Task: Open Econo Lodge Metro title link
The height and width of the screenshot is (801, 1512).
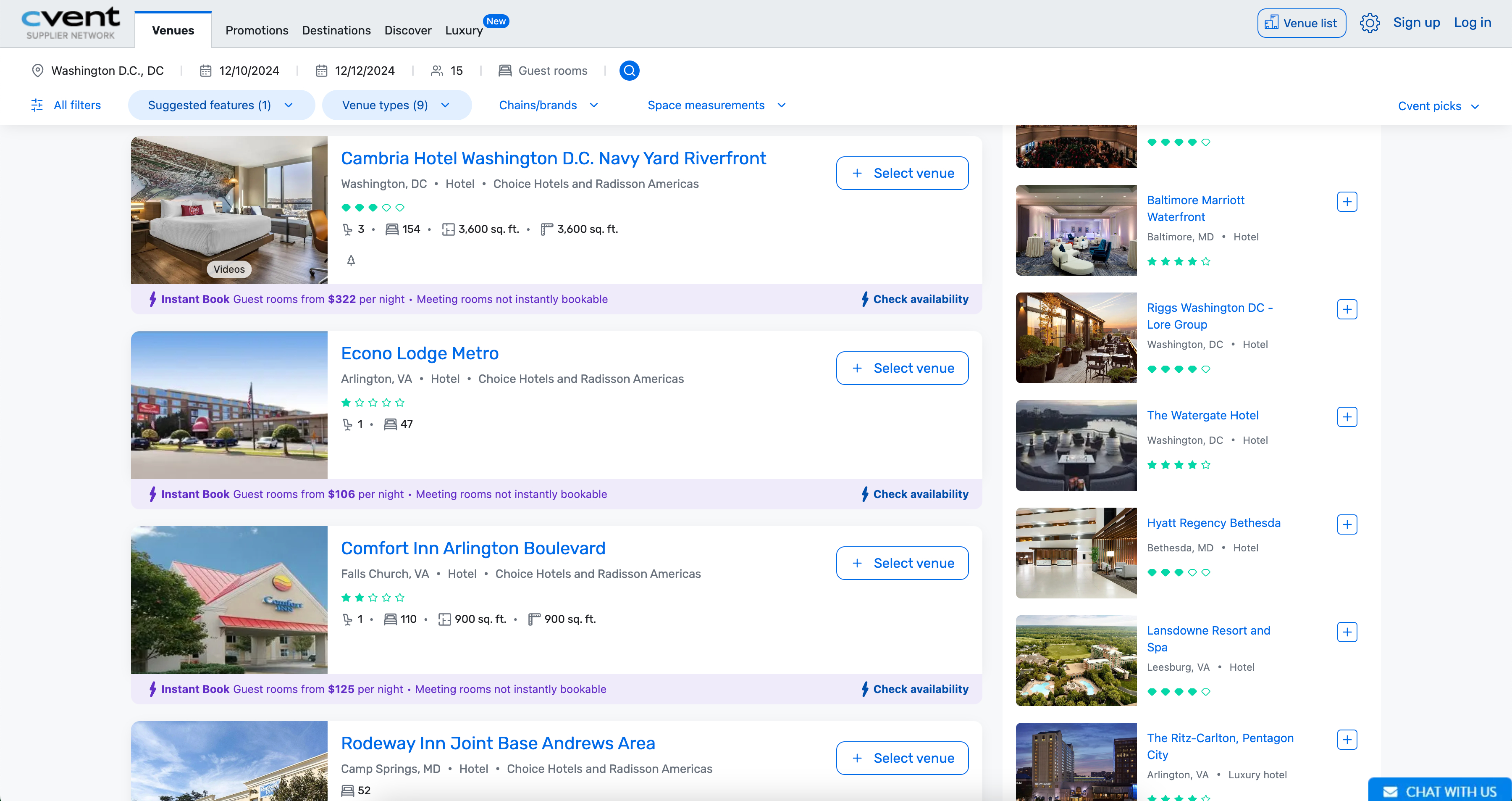Action: (x=420, y=353)
